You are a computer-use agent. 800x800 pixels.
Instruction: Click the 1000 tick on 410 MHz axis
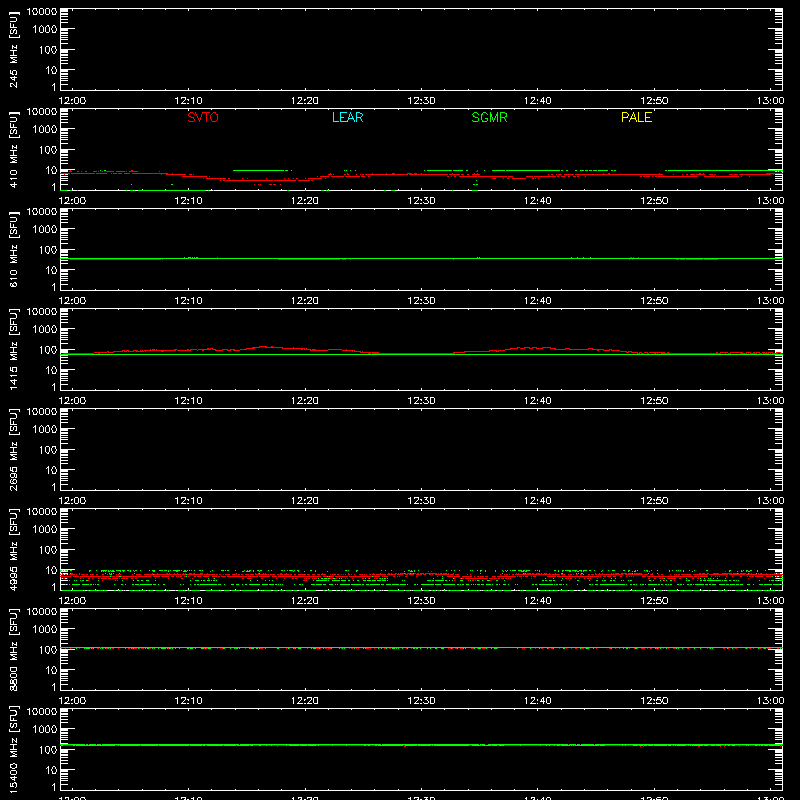pos(45,130)
